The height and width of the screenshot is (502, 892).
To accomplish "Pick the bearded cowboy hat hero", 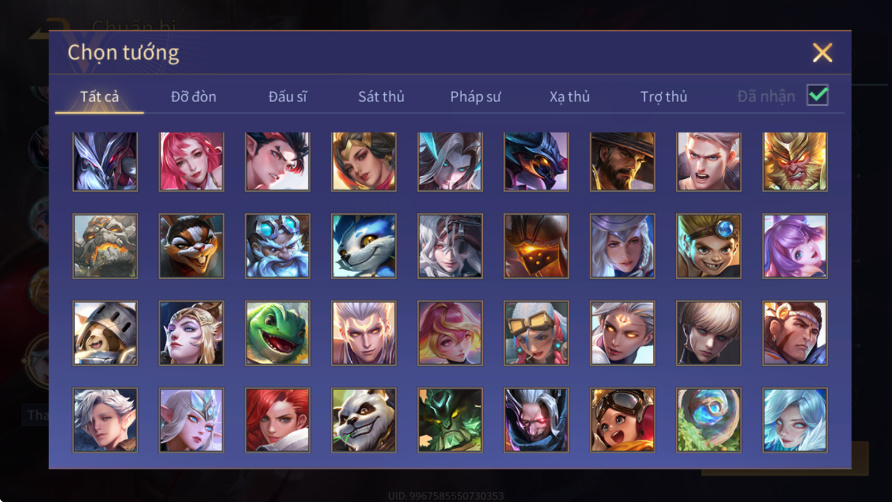I will [622, 162].
